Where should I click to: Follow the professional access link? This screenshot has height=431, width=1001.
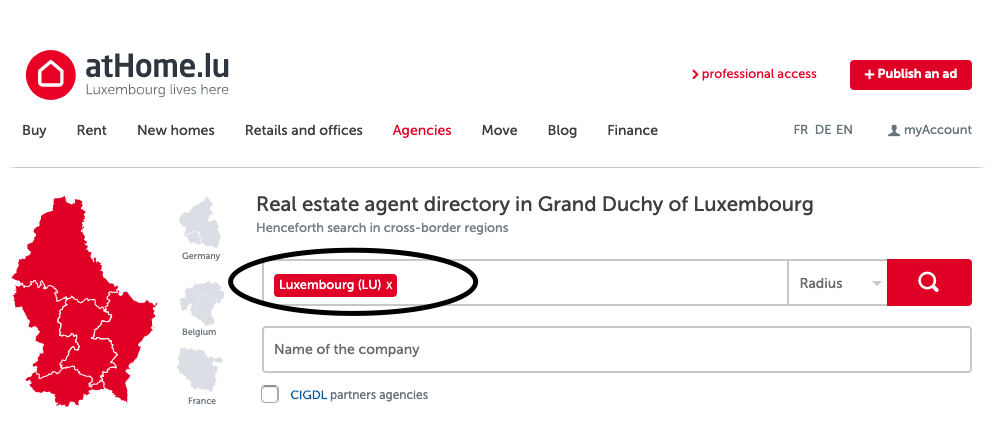tap(754, 74)
